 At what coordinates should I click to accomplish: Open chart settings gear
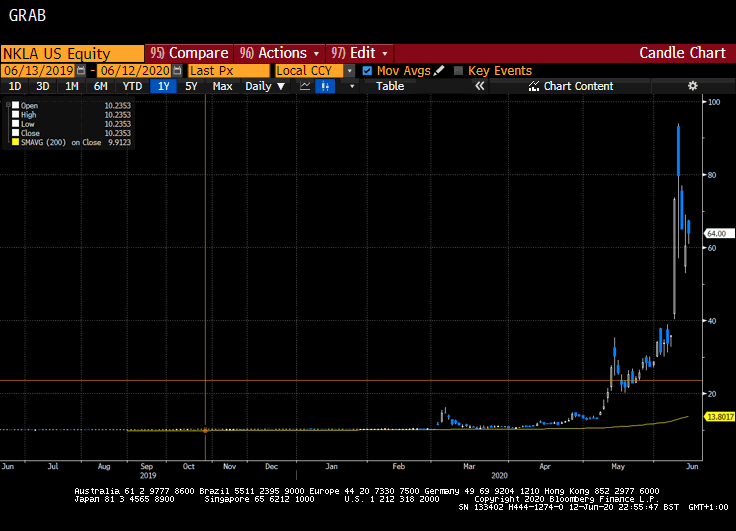click(x=692, y=86)
